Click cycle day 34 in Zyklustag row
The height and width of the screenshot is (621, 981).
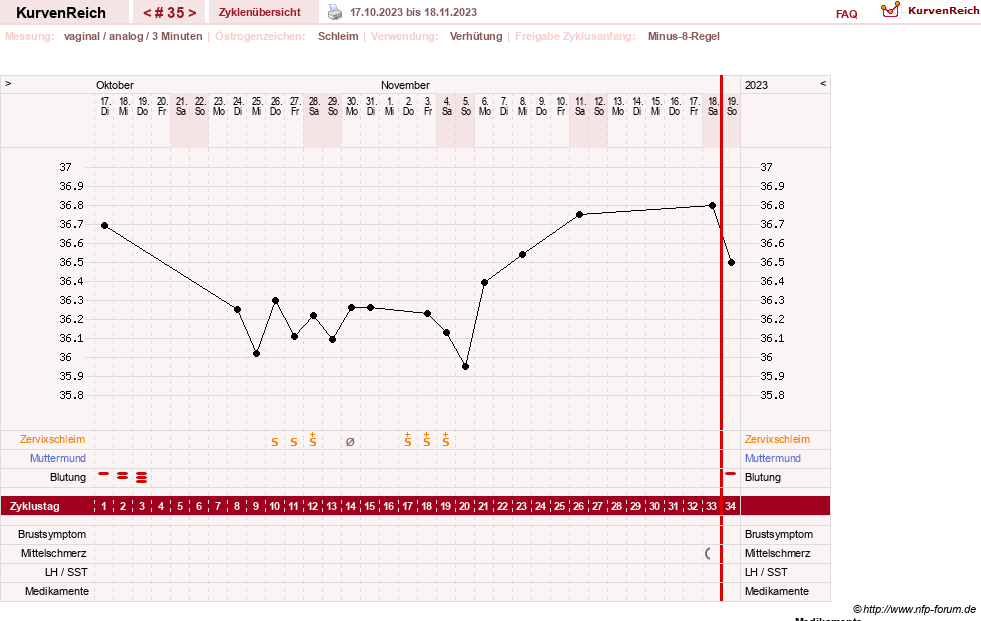(730, 506)
